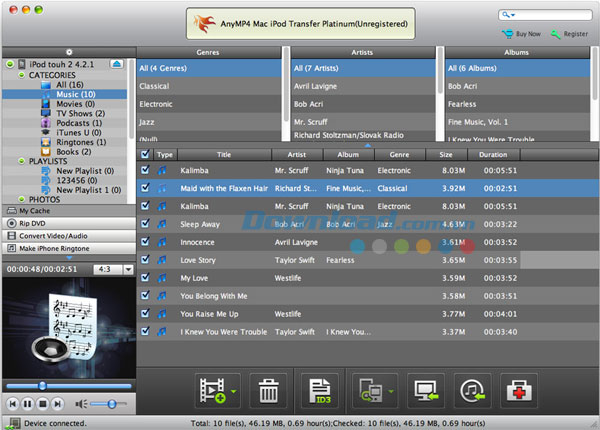Click the Register button
Image resolution: width=600 pixels, height=430 pixels.
click(569, 33)
